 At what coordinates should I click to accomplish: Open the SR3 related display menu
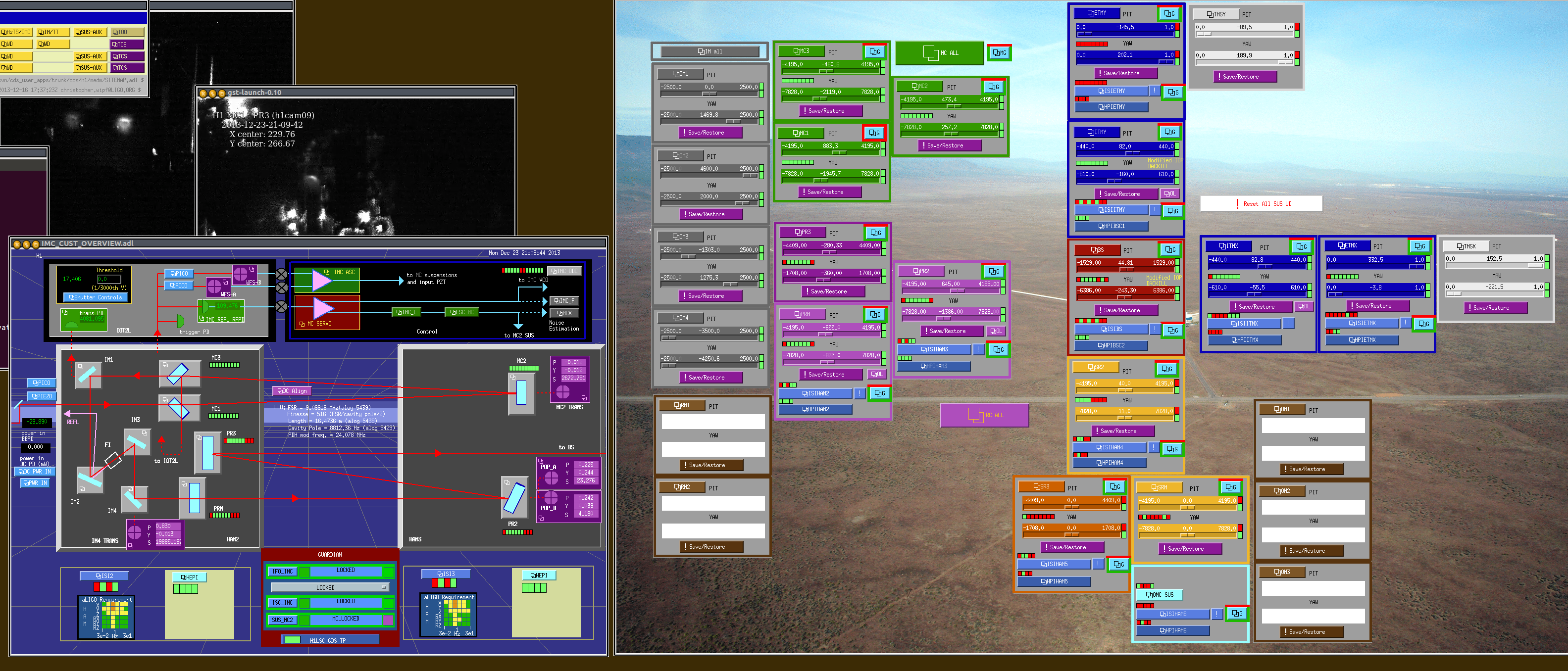coord(1041,486)
